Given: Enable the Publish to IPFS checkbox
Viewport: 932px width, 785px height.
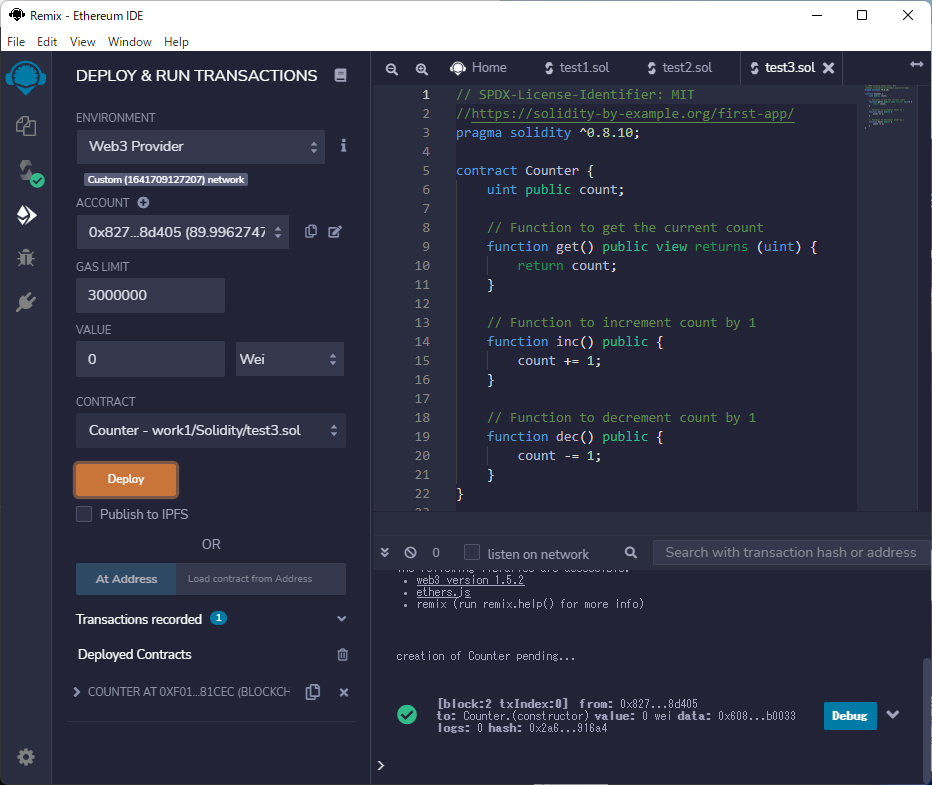Looking at the screenshot, I should [85, 514].
